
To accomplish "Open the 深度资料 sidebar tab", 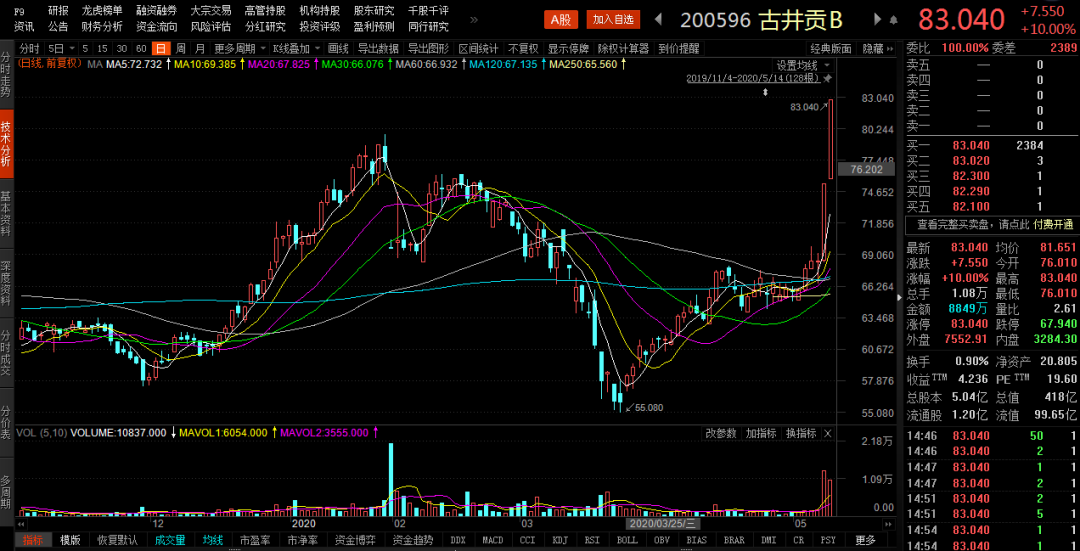I will (6, 282).
